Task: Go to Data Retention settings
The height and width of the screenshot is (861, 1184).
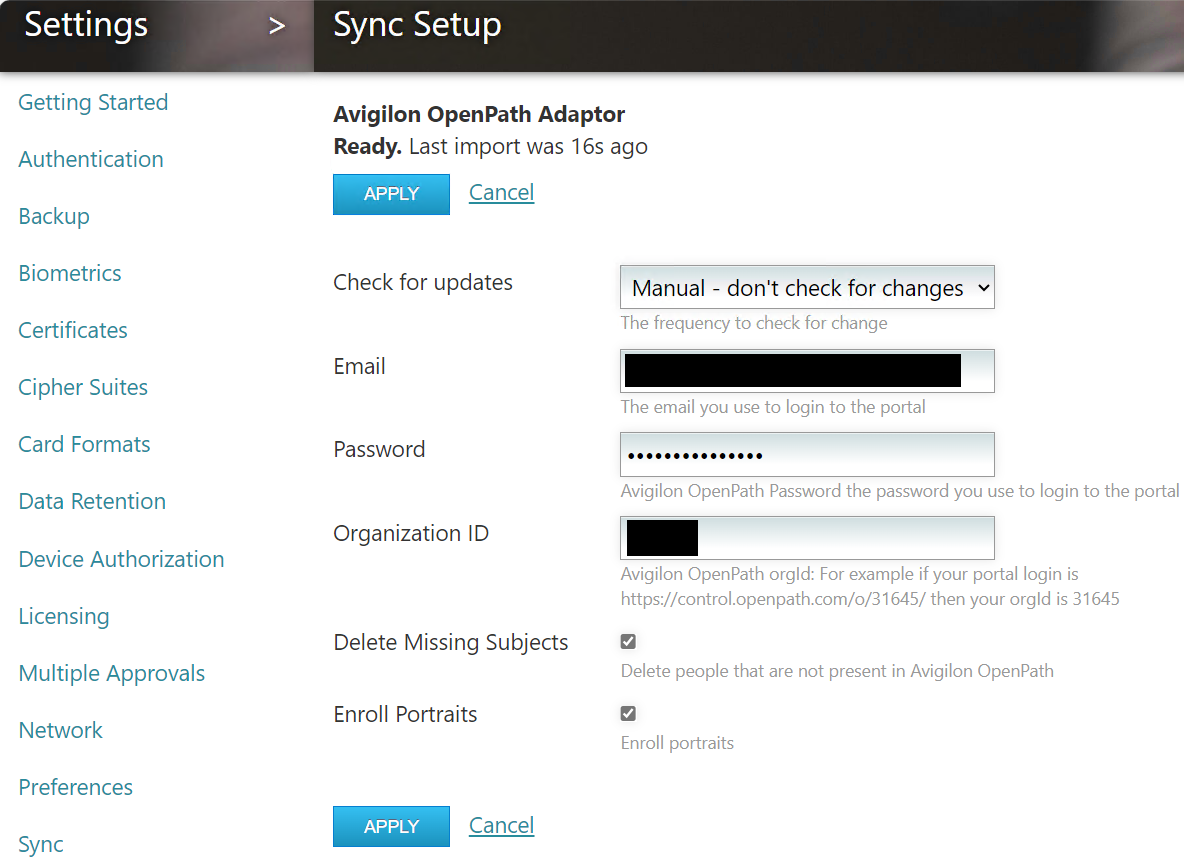Action: 92,501
